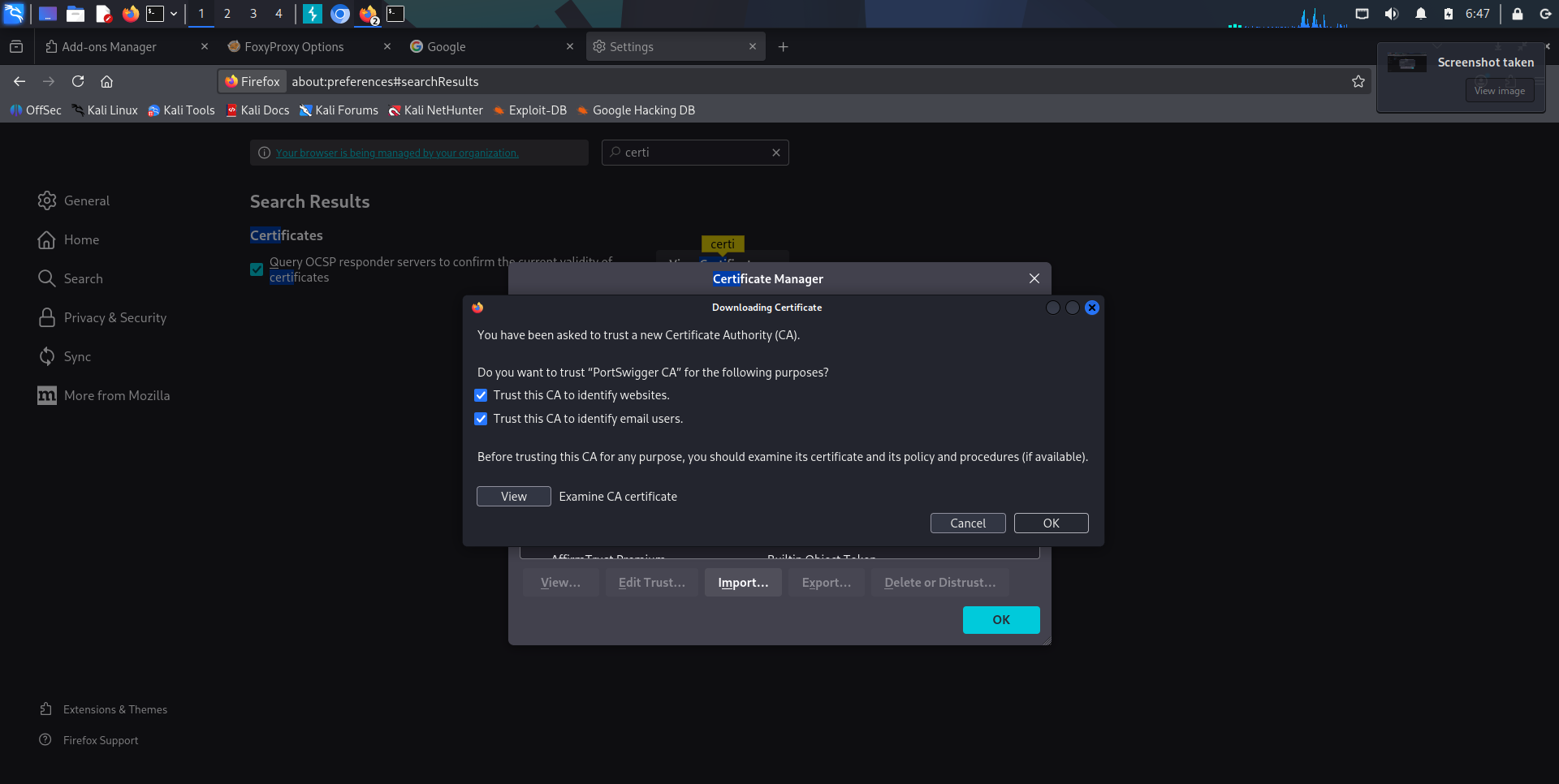
Task: Focus the running terminal window in the taskbar
Action: click(x=395, y=14)
